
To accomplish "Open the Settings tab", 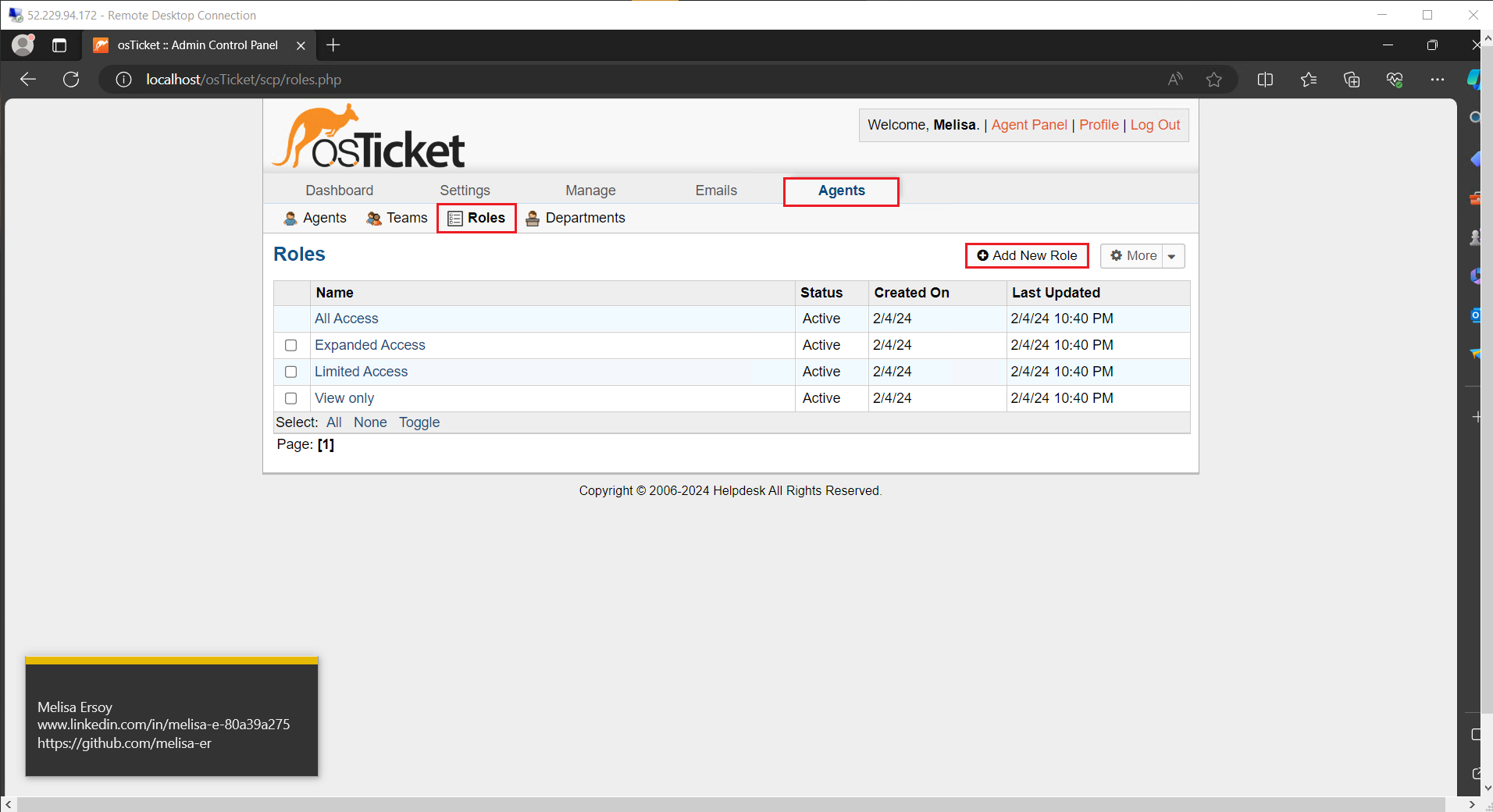I will (465, 191).
